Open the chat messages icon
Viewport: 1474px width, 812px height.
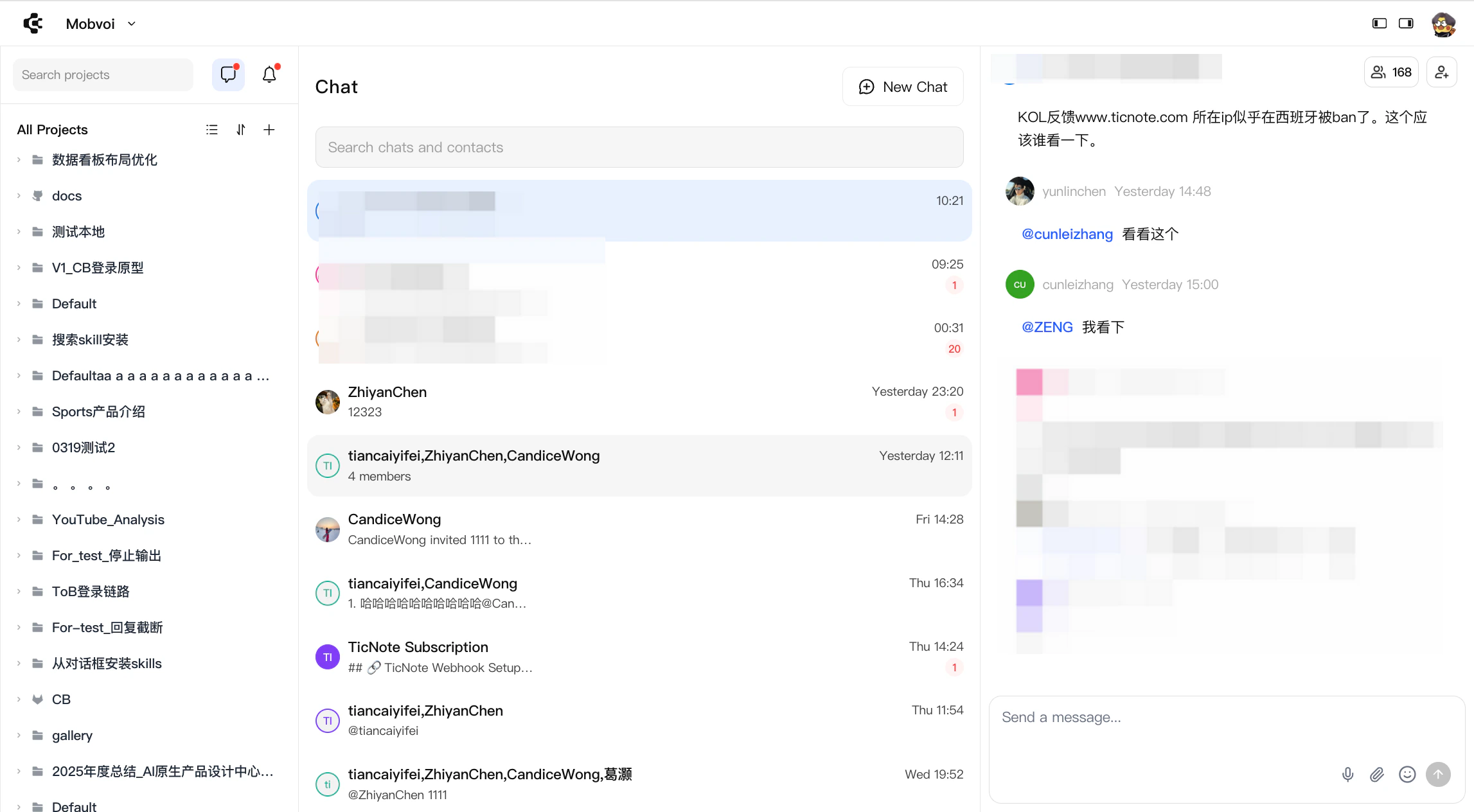[228, 75]
